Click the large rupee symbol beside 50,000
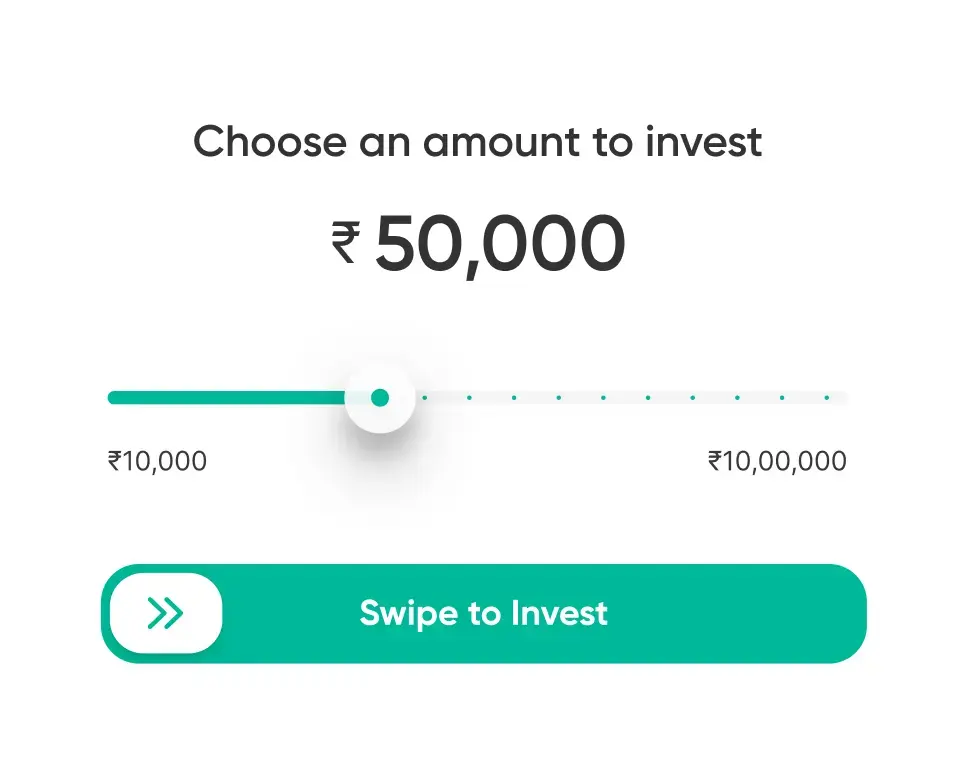 346,243
